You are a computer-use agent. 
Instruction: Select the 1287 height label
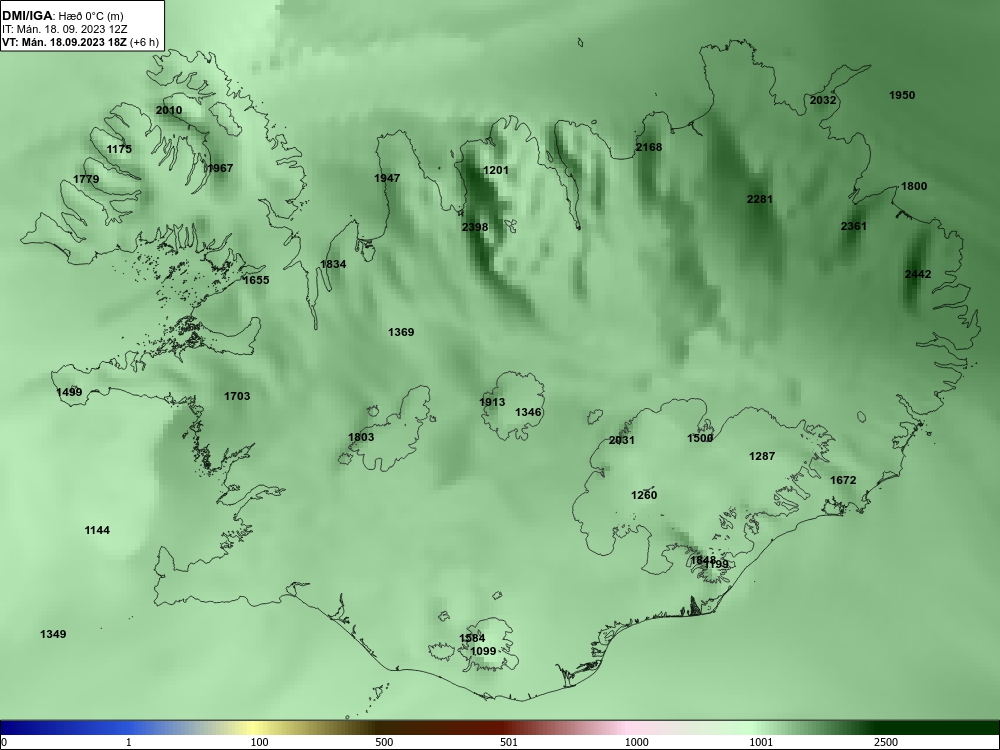[762, 457]
